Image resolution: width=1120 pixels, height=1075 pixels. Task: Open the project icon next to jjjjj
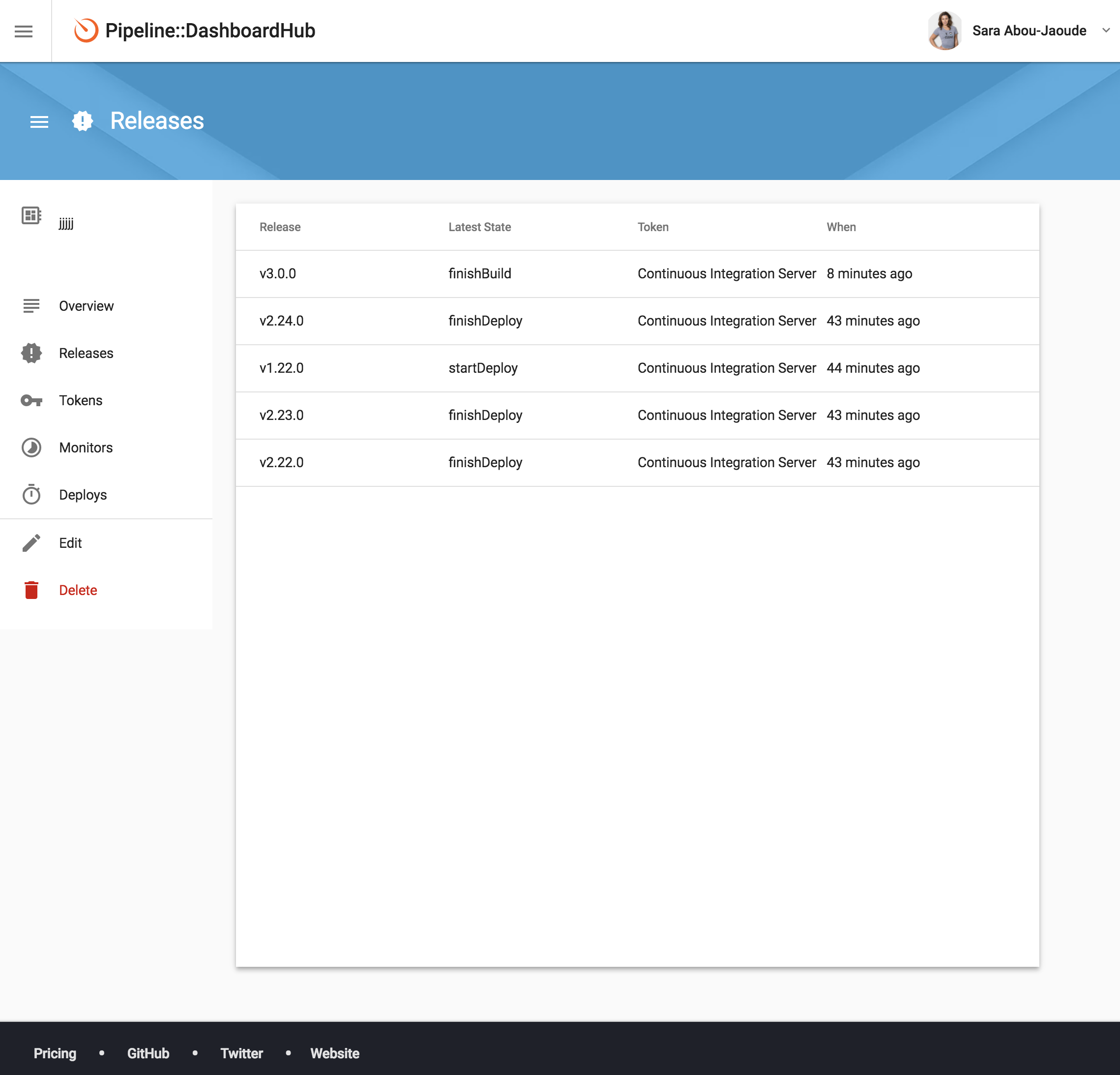31,215
